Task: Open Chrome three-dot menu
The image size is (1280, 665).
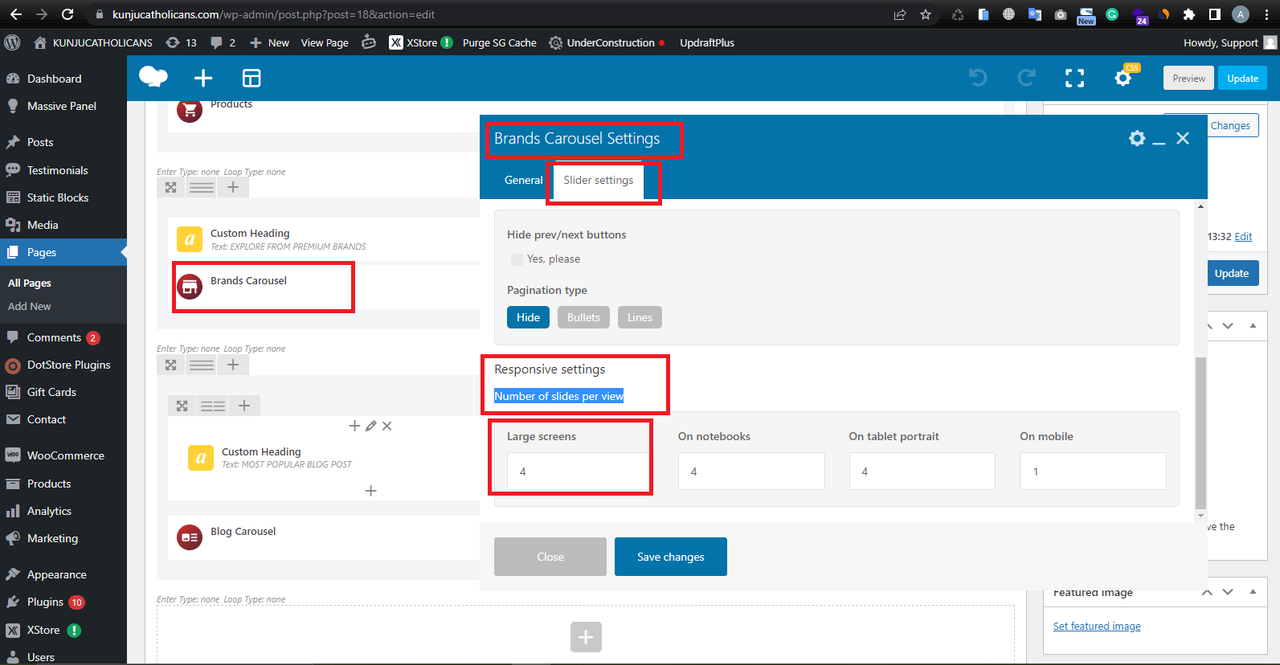Action: click(x=1266, y=15)
